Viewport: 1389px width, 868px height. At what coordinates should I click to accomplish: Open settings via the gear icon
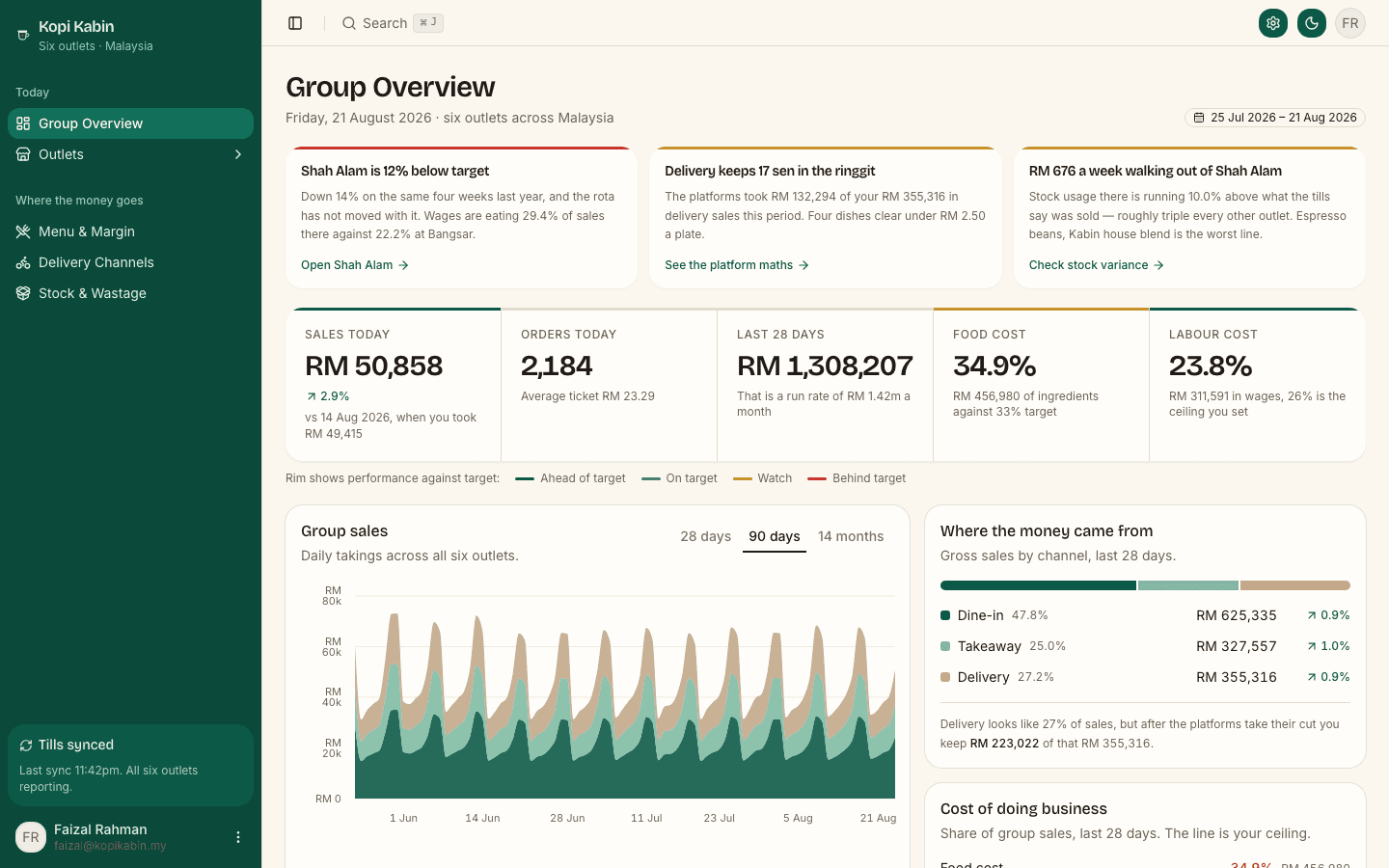(1273, 23)
